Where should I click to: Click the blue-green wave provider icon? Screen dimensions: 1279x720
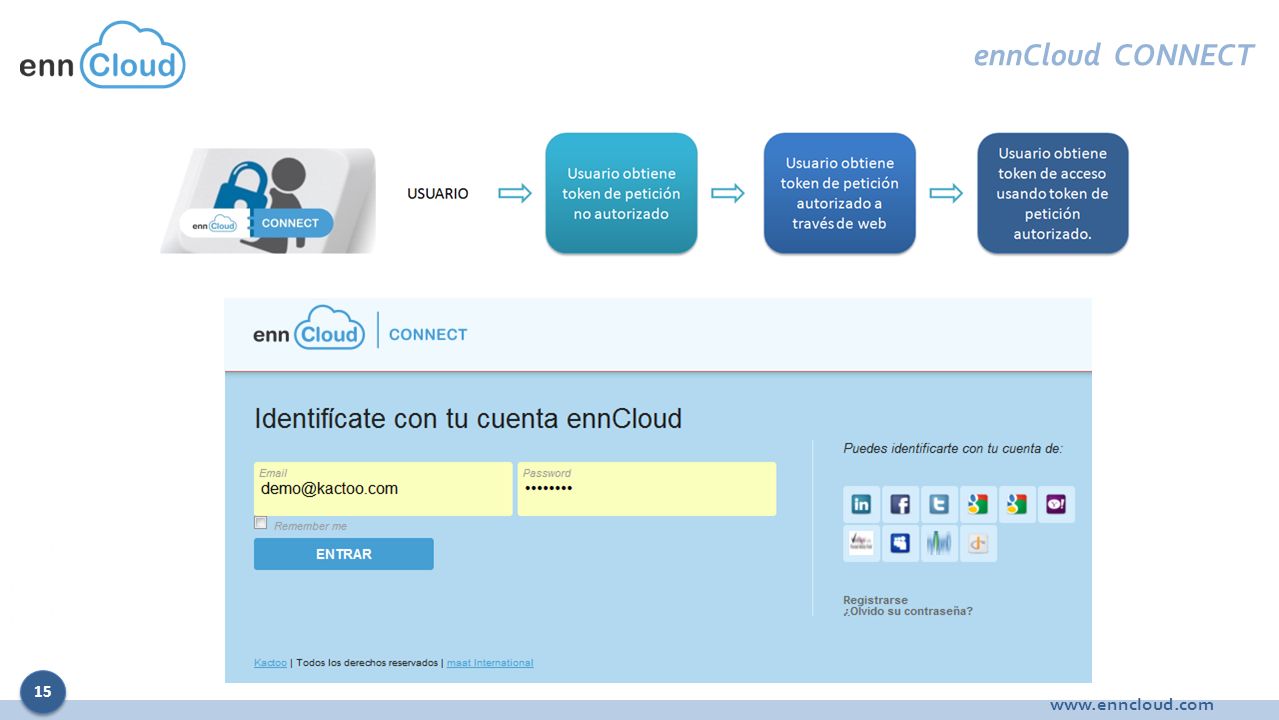[x=939, y=544]
